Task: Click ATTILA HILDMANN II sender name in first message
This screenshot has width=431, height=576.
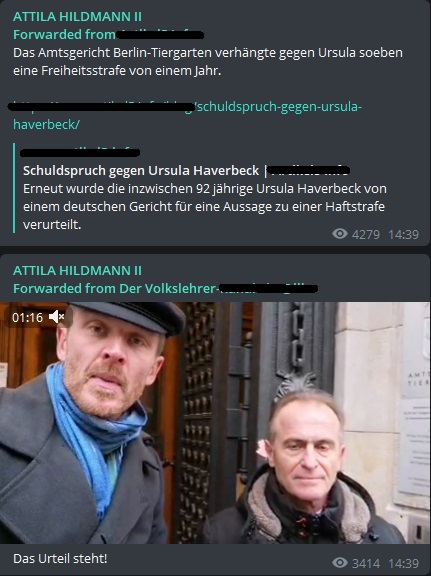Action: pos(77,17)
